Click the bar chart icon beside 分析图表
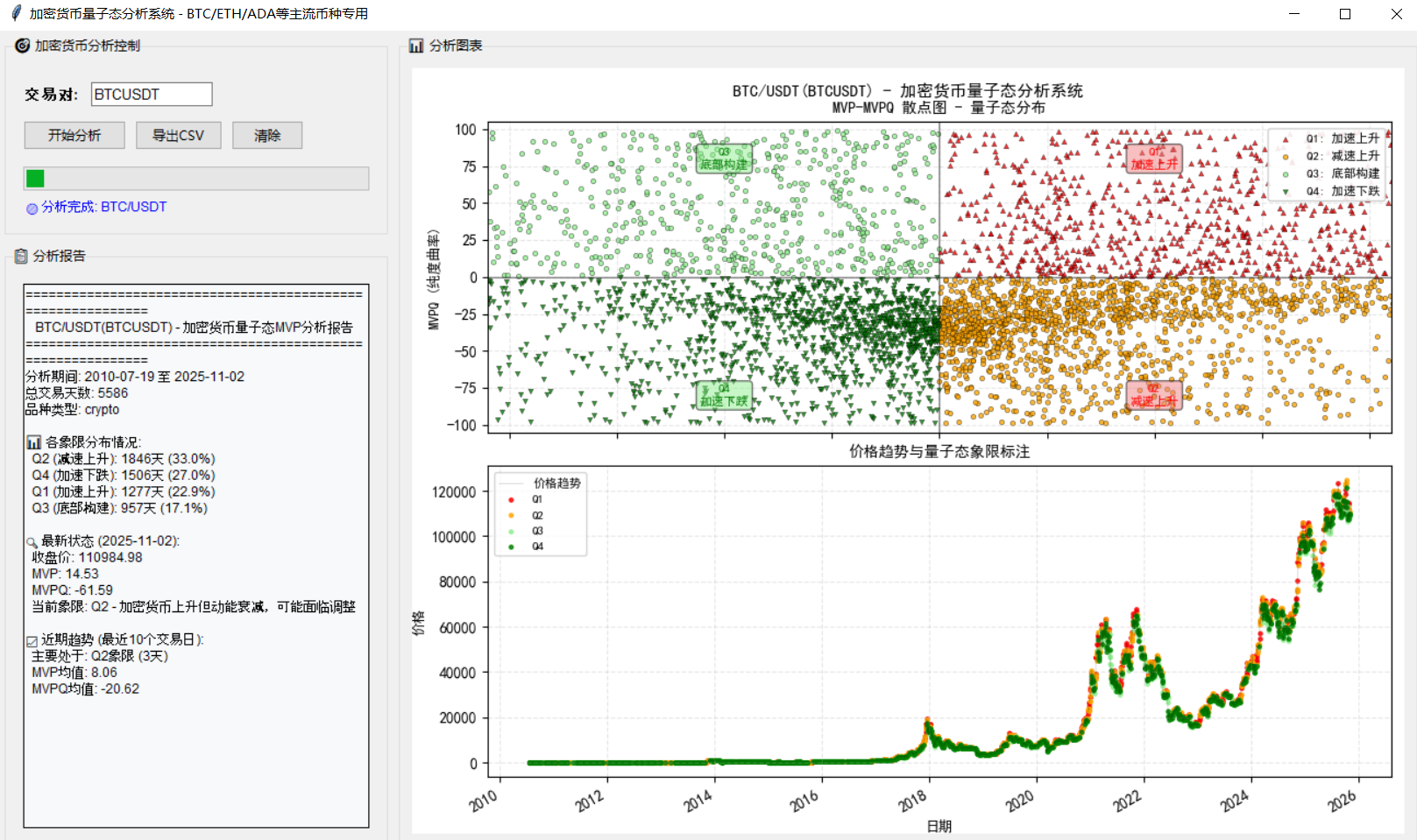1417x840 pixels. (x=416, y=46)
